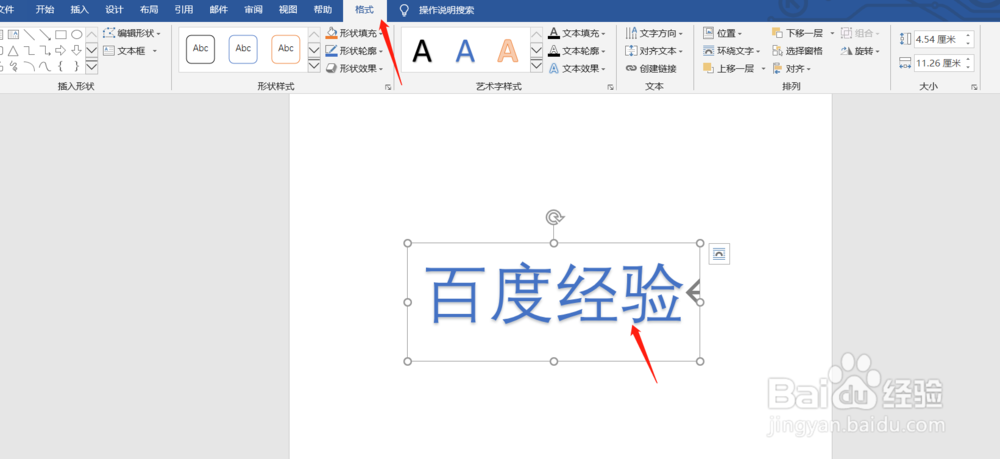Open Position (位置) dropdown

pyautogui.click(x=723, y=33)
